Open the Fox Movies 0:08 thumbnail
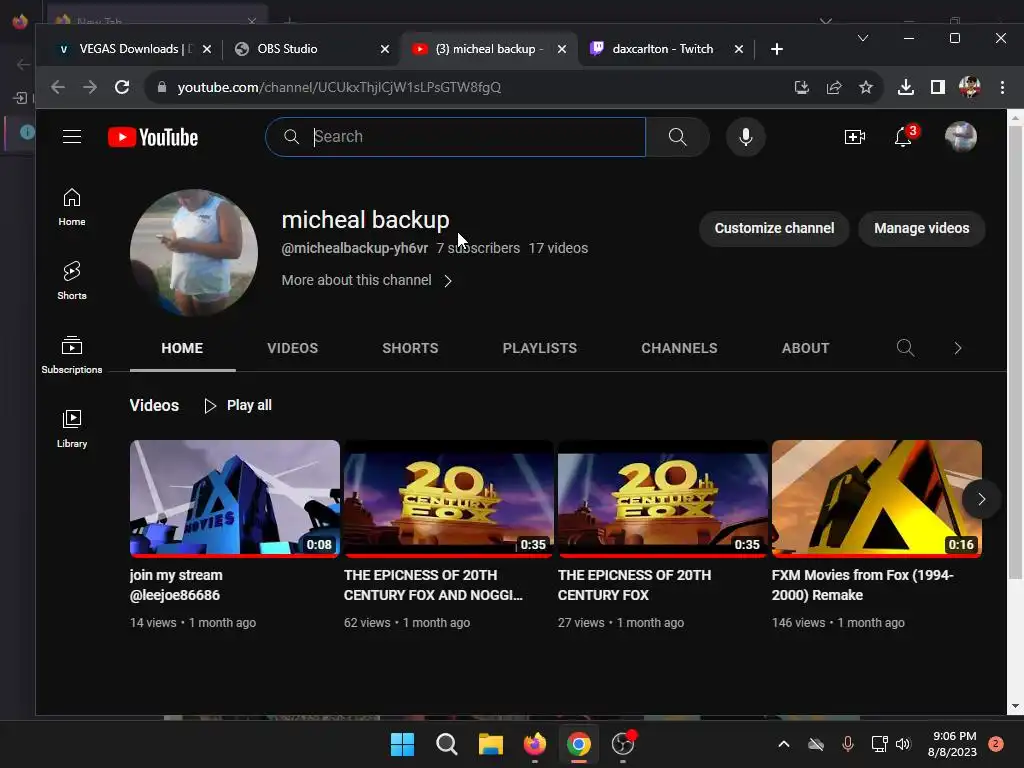Image resolution: width=1024 pixels, height=768 pixels. pos(234,498)
